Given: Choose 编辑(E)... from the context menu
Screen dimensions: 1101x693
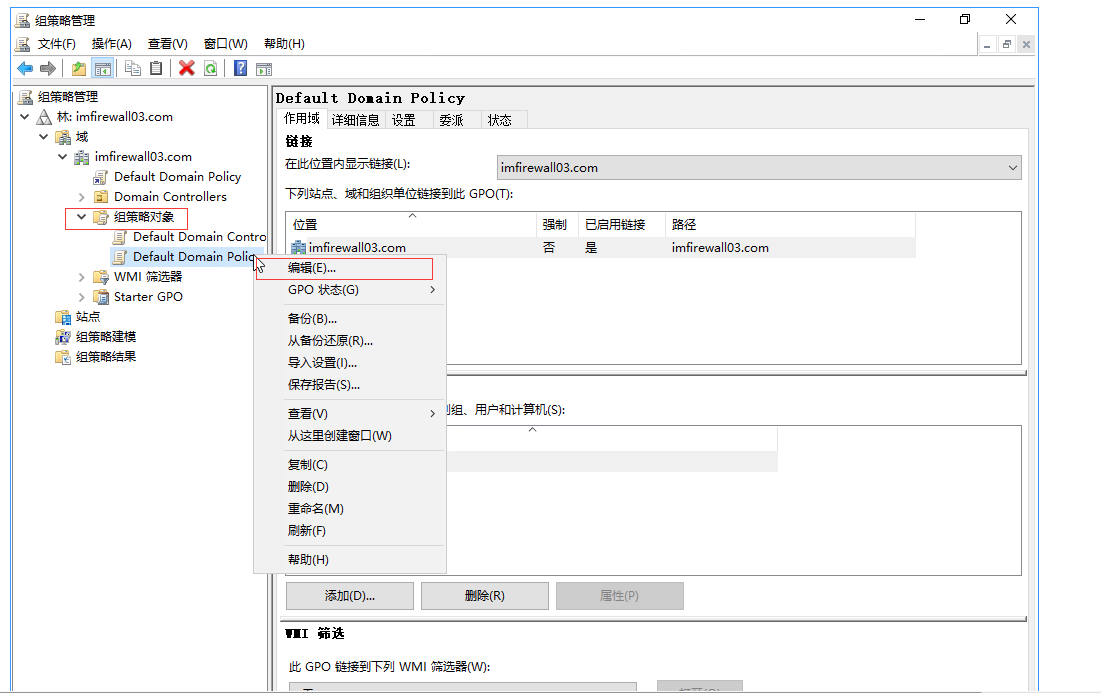Looking at the screenshot, I should tap(312, 268).
